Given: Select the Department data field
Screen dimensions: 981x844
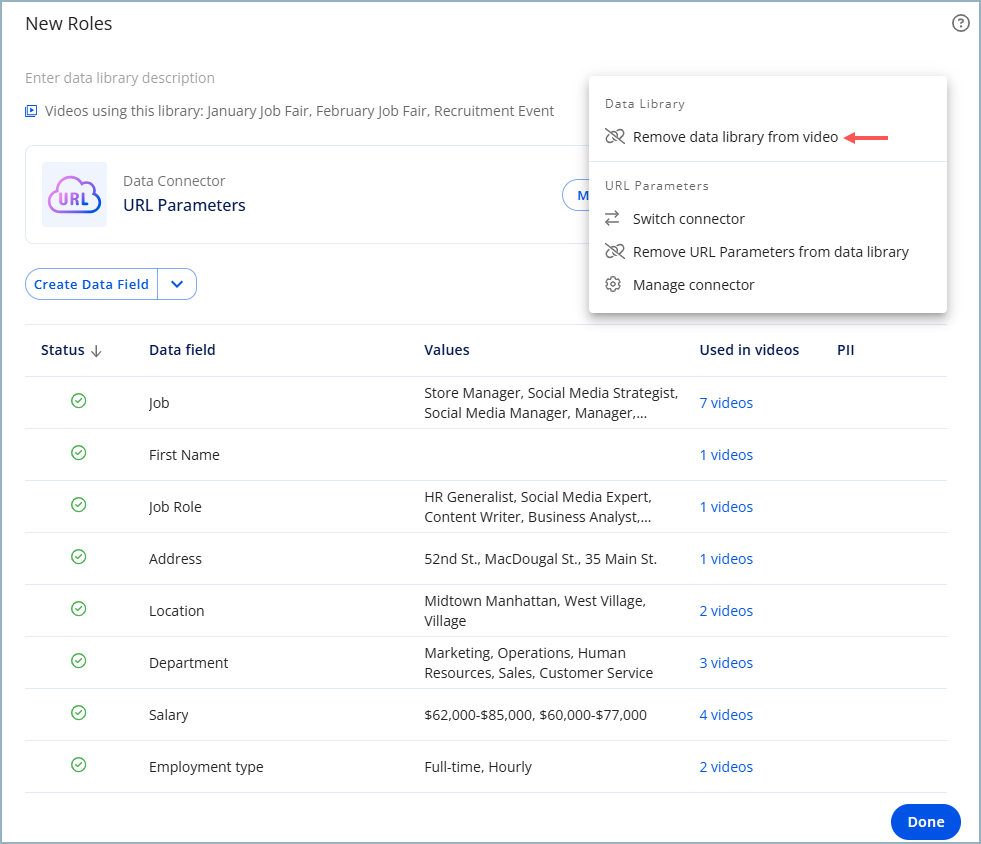Looking at the screenshot, I should click(x=188, y=663).
